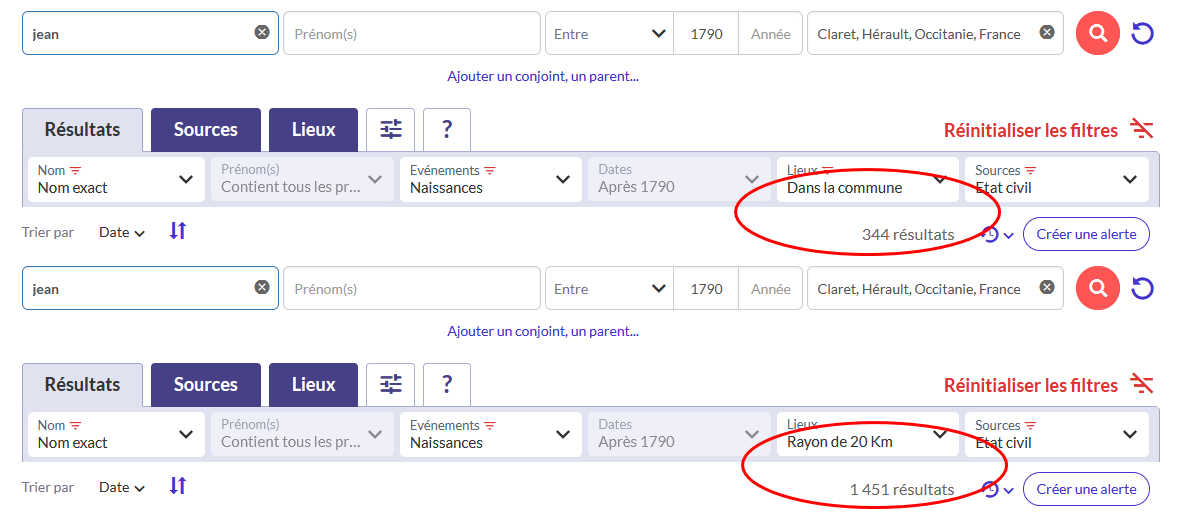This screenshot has height=512, width=1177.
Task: Switch to the Sources tab in upper panel
Action: [206, 130]
